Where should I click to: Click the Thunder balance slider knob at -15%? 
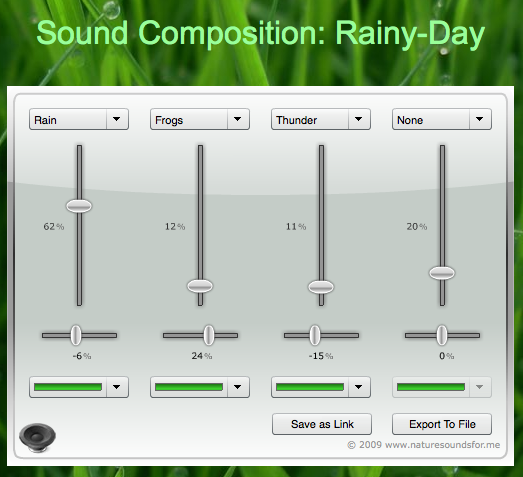(x=315, y=335)
